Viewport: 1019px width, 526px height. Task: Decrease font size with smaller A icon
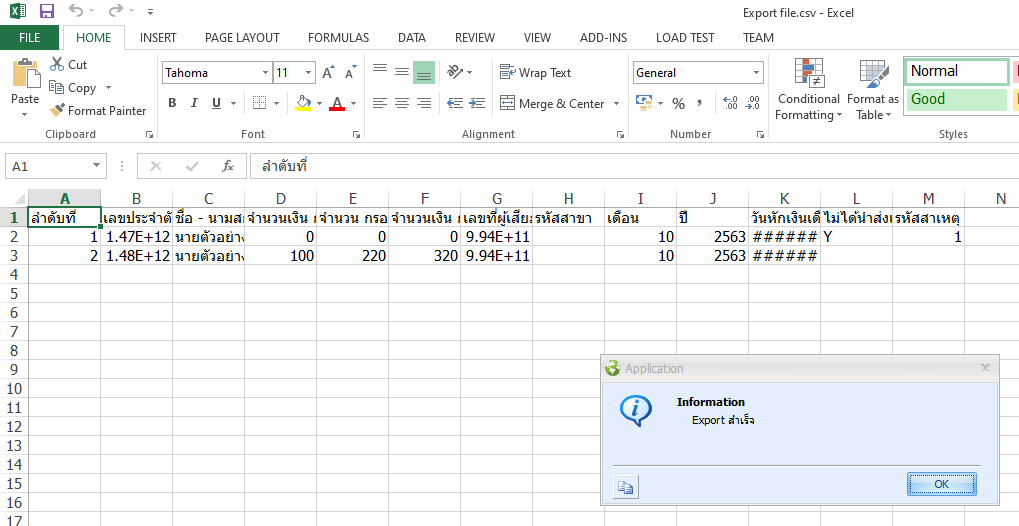351,73
